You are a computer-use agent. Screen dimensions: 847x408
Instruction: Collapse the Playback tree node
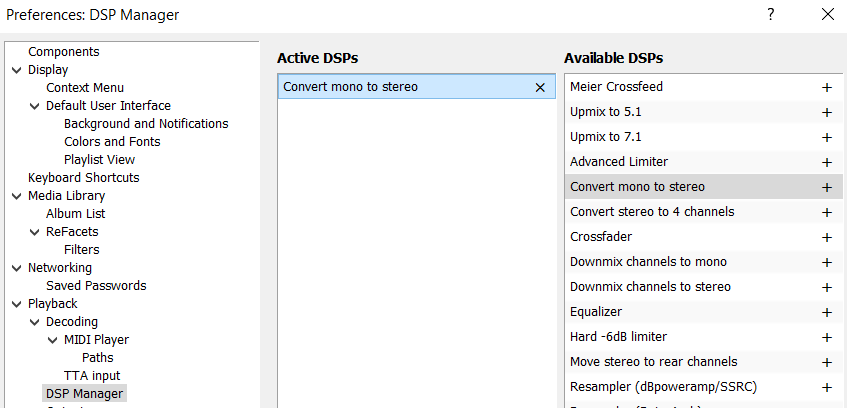16,304
